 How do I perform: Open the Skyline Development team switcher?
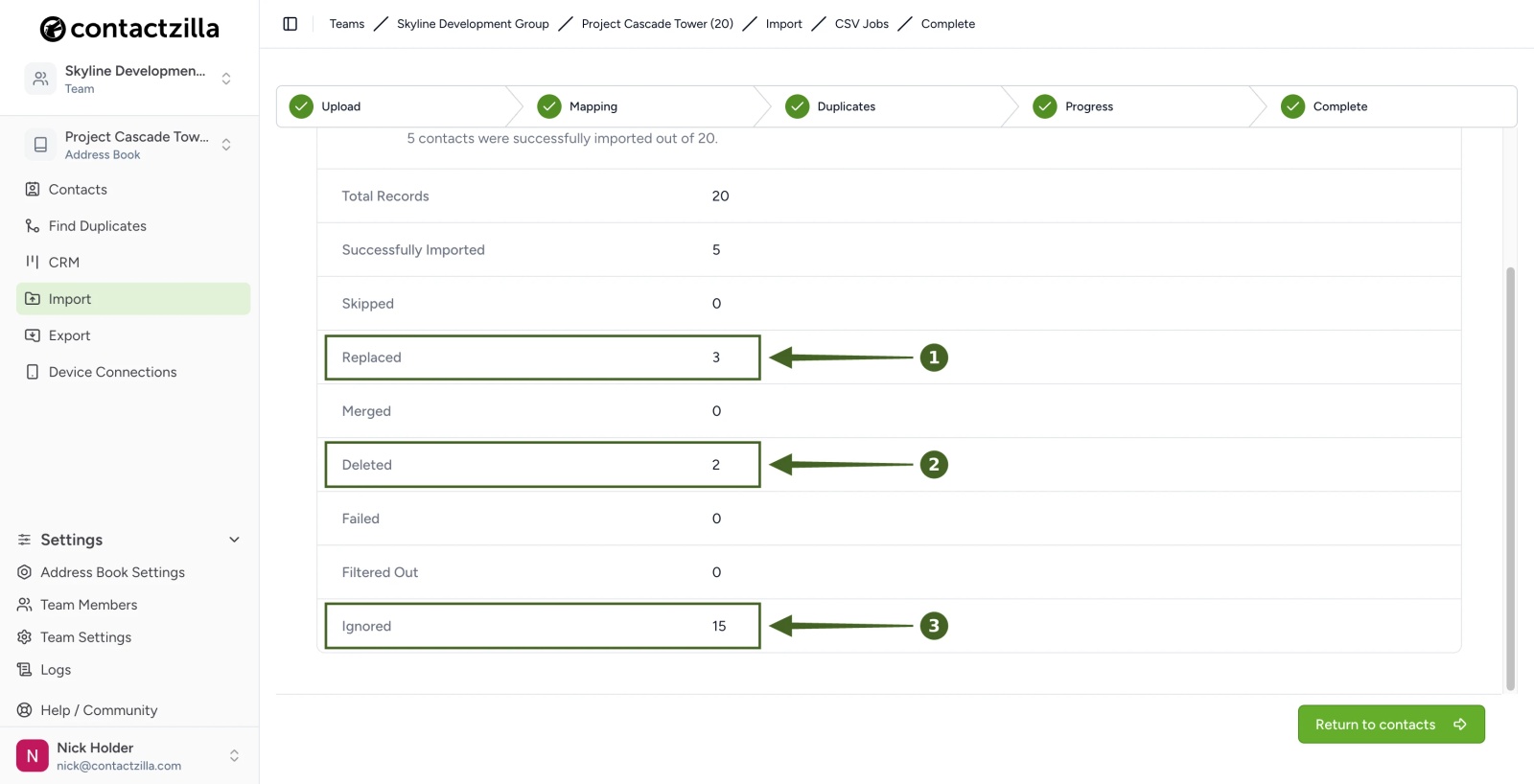[x=129, y=79]
